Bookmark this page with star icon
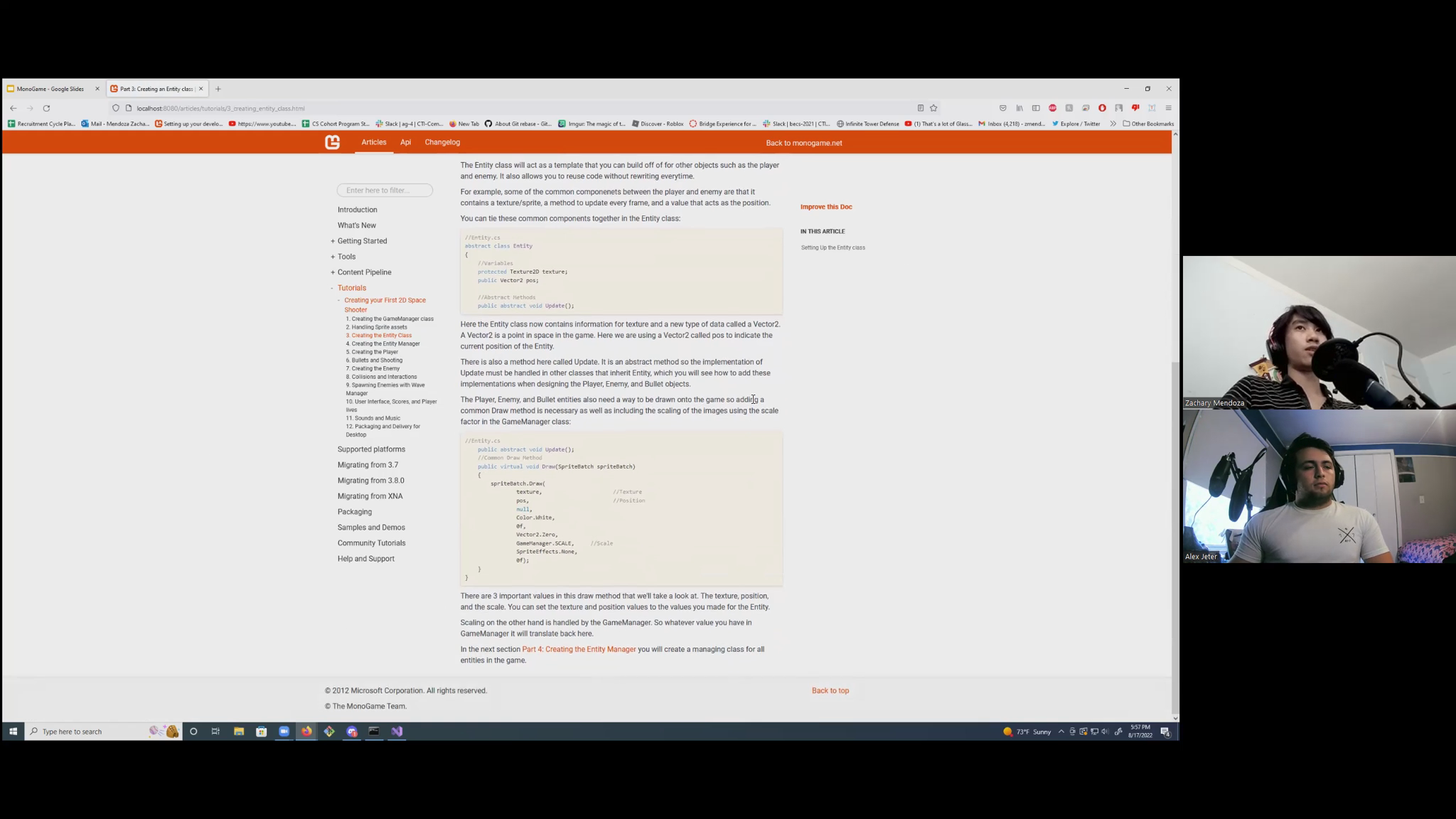This screenshot has width=1456, height=819. coord(933,108)
